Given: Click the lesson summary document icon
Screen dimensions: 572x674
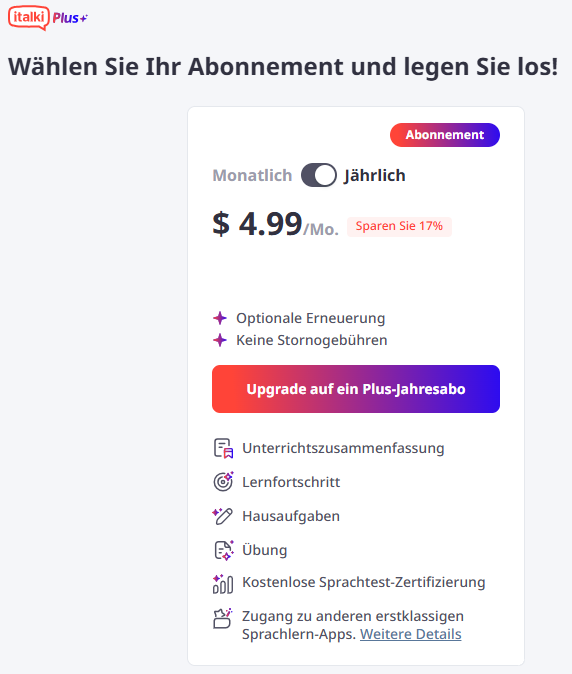Looking at the screenshot, I should click(223, 448).
